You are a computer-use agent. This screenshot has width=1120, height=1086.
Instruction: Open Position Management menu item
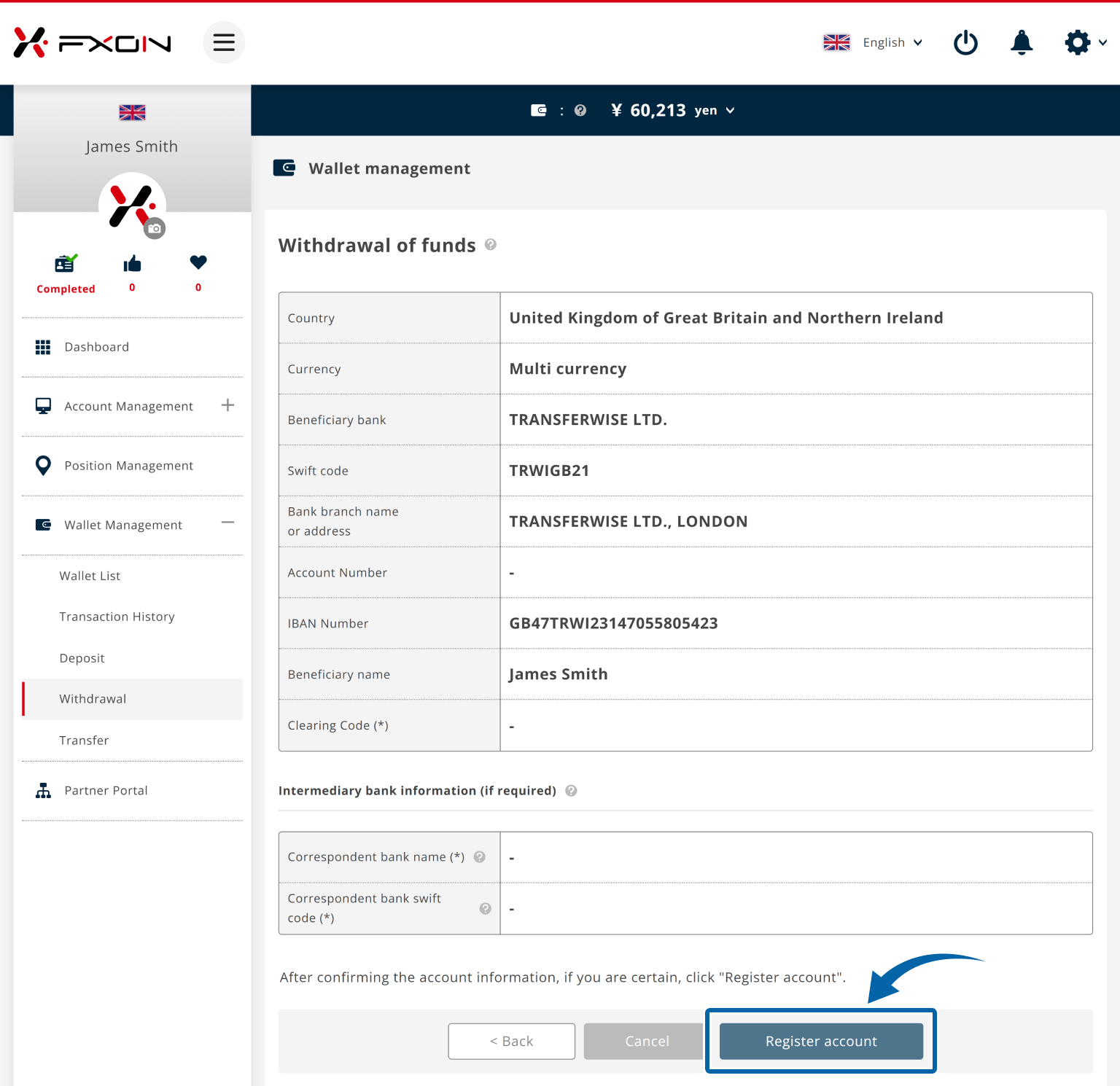pos(128,466)
